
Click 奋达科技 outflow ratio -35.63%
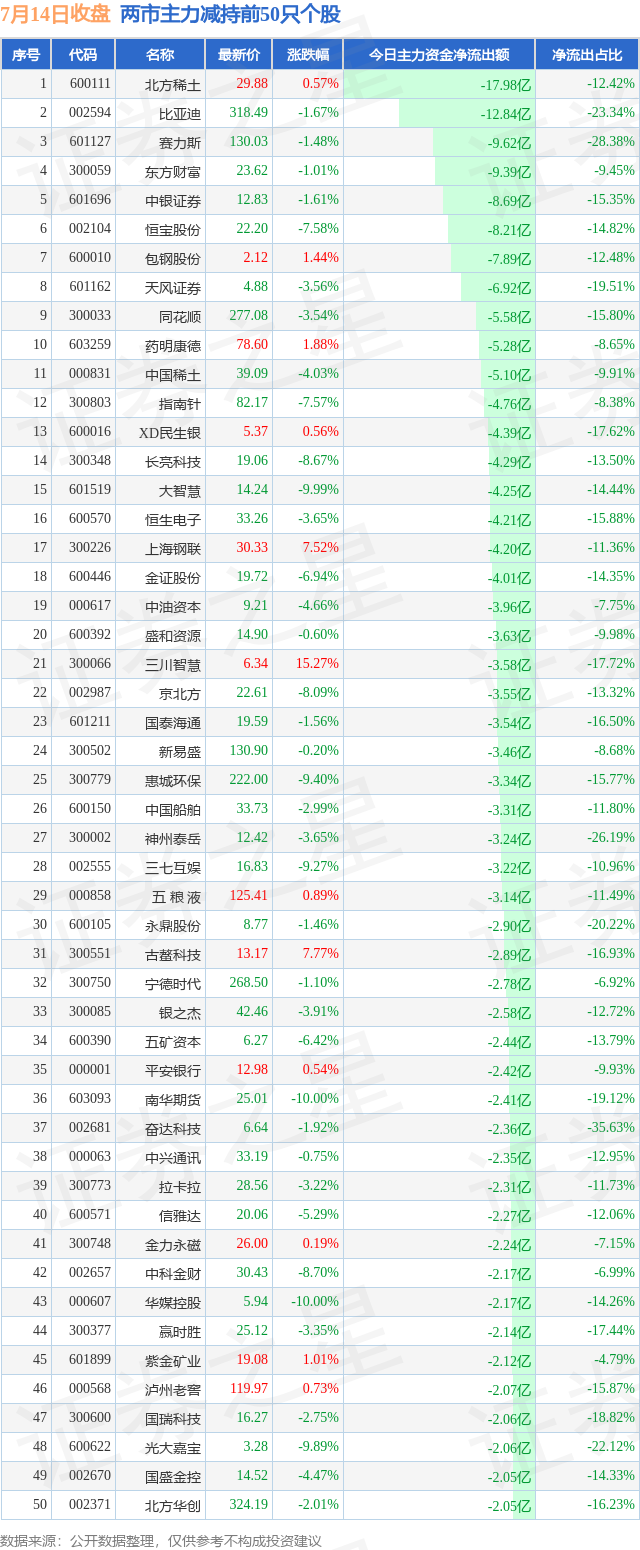611,1128
